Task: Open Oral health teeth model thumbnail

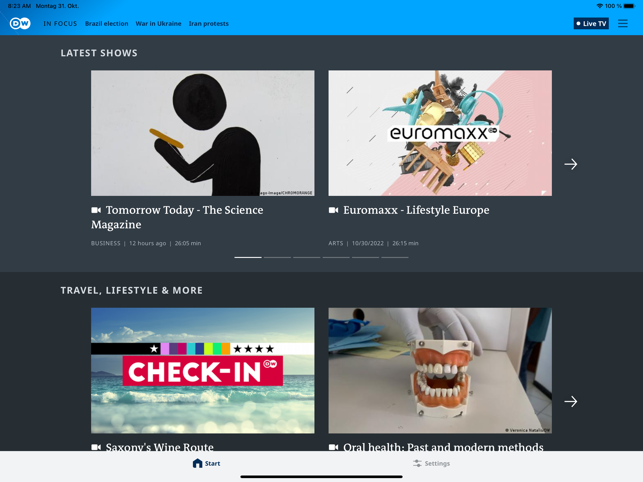Action: click(x=440, y=370)
